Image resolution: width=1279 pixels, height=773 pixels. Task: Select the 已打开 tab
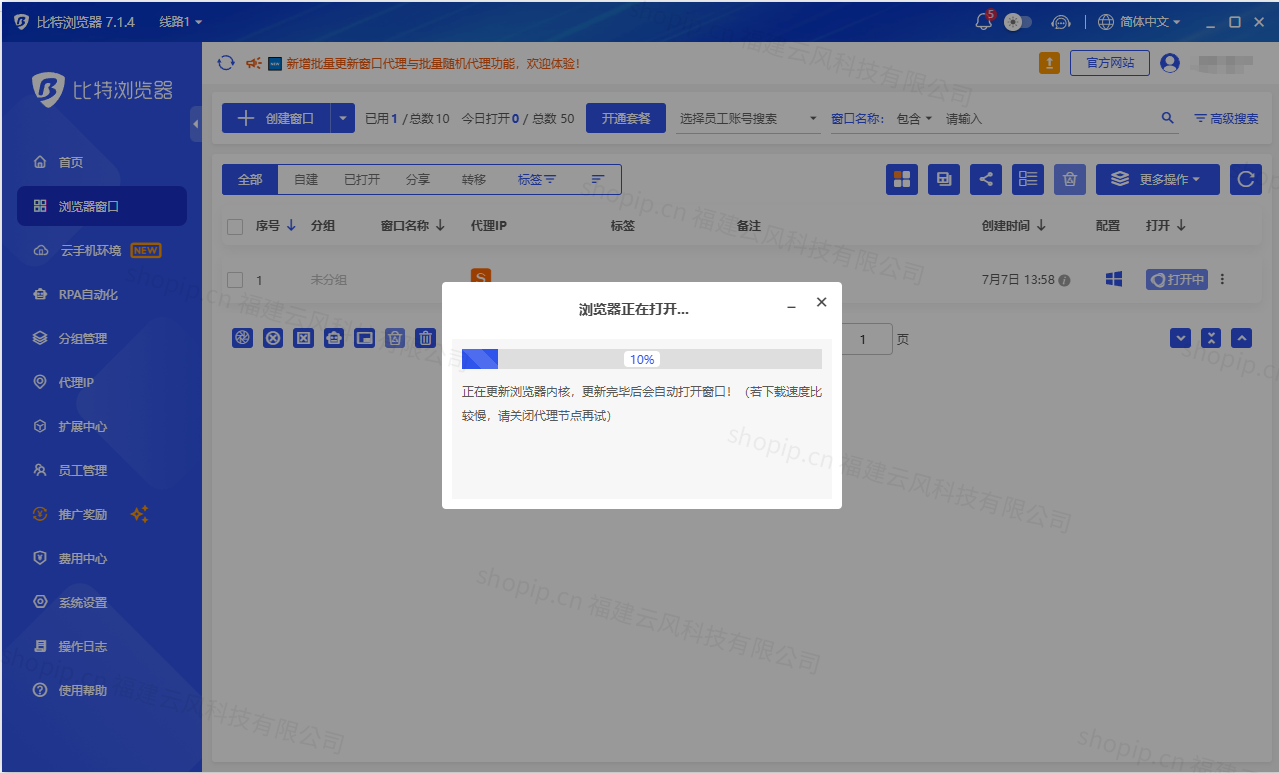pos(362,180)
